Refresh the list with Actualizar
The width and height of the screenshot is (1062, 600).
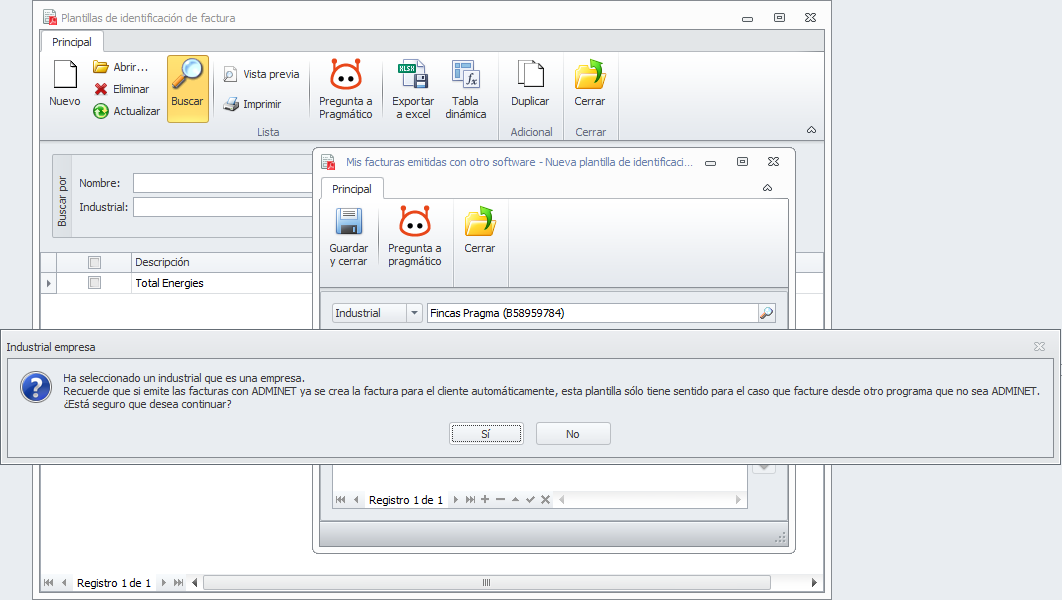tap(127, 111)
